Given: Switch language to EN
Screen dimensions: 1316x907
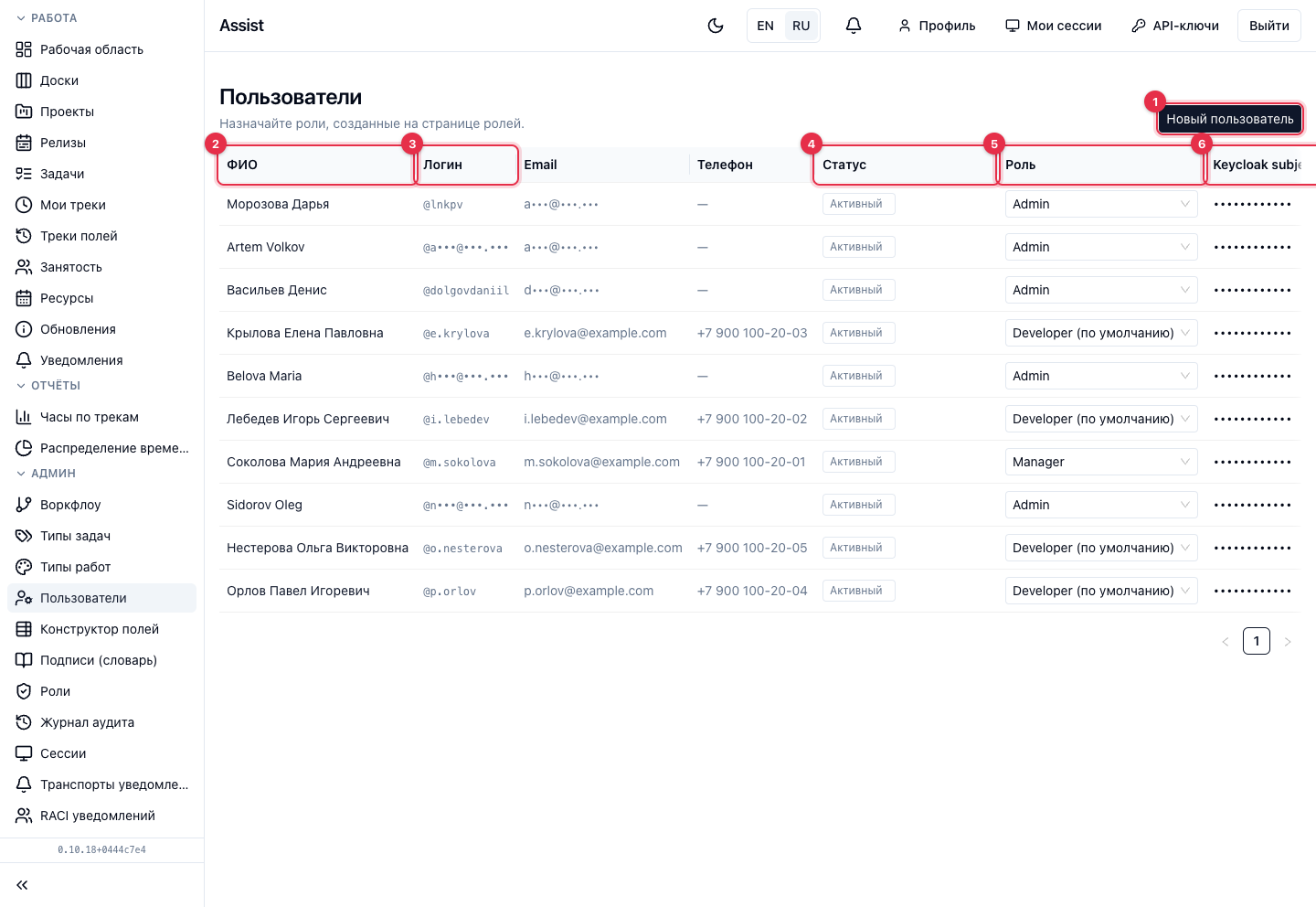Looking at the screenshot, I should (x=766, y=26).
